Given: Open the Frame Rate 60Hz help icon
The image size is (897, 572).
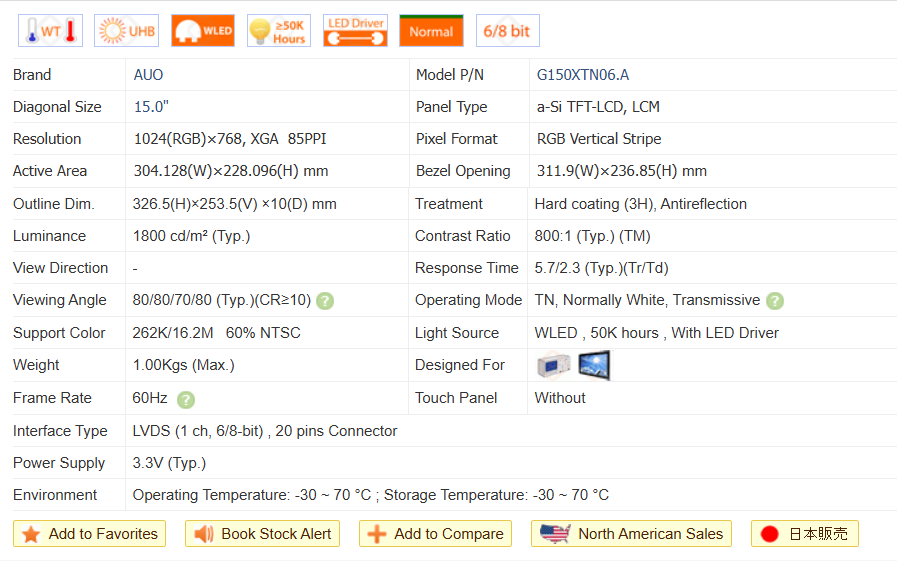Looking at the screenshot, I should (186, 399).
